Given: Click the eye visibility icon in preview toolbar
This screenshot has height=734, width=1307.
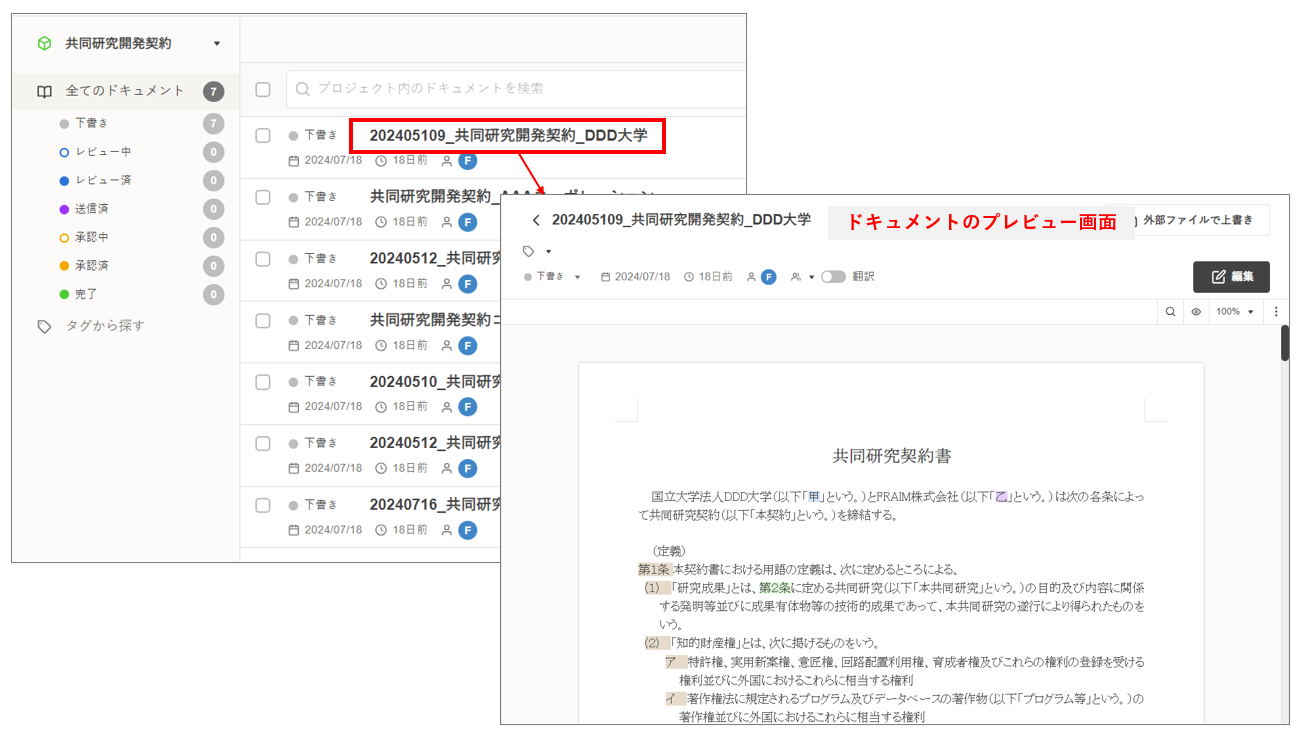Looking at the screenshot, I should point(1196,312).
